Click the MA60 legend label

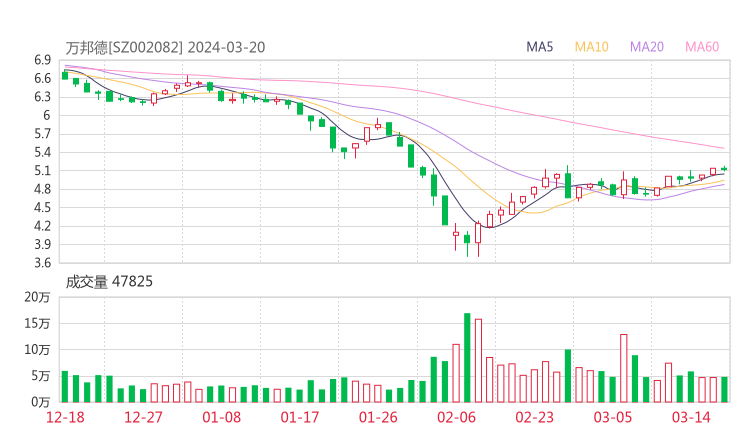pos(702,47)
